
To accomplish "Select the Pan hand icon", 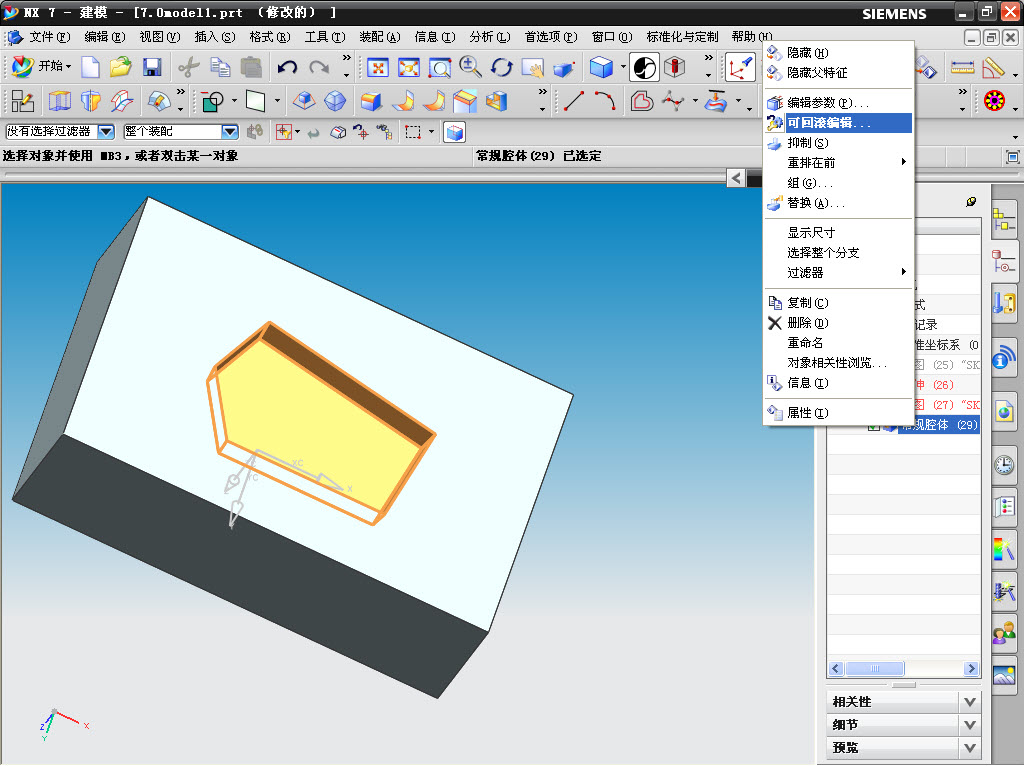I will pyautogui.click(x=532, y=67).
